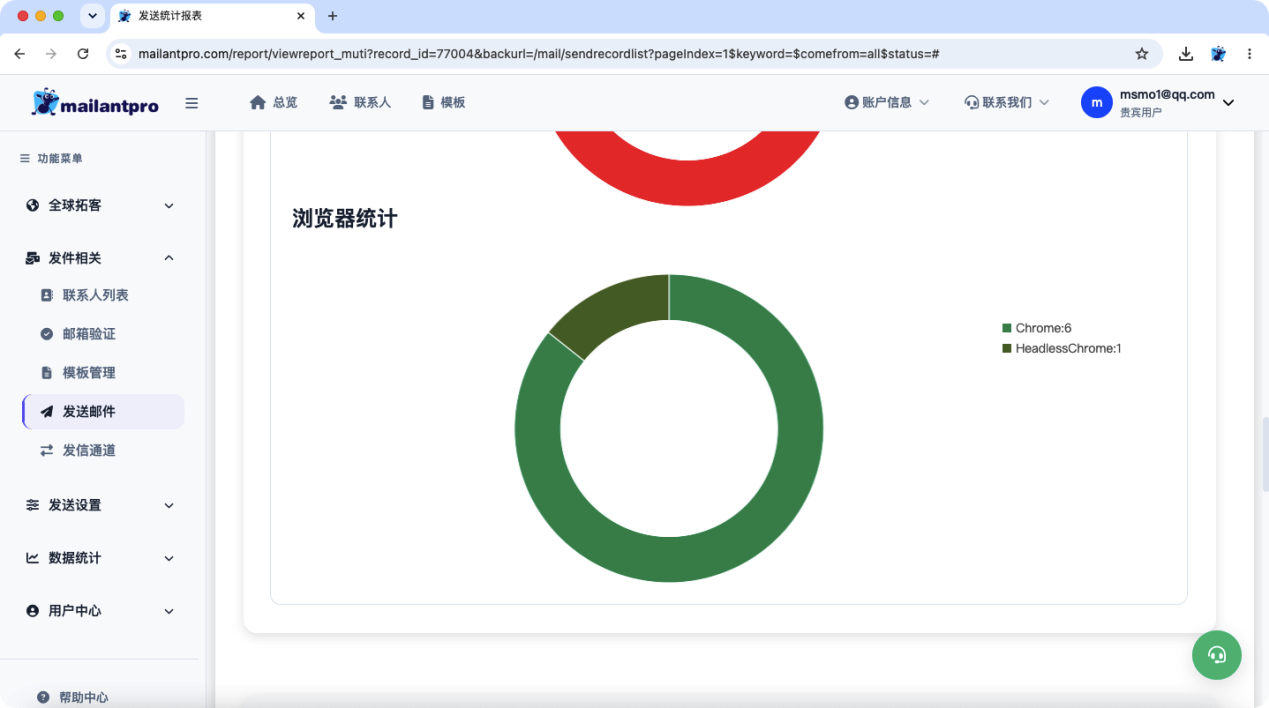Screen dimensions: 1269x708
Task: Open 模板管理 in sidebar
Action: click(89, 373)
